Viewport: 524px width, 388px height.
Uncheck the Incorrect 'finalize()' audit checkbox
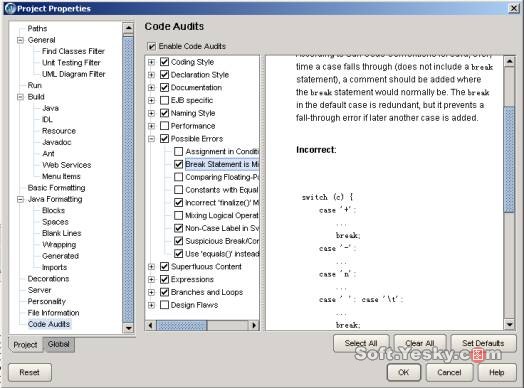click(x=179, y=203)
